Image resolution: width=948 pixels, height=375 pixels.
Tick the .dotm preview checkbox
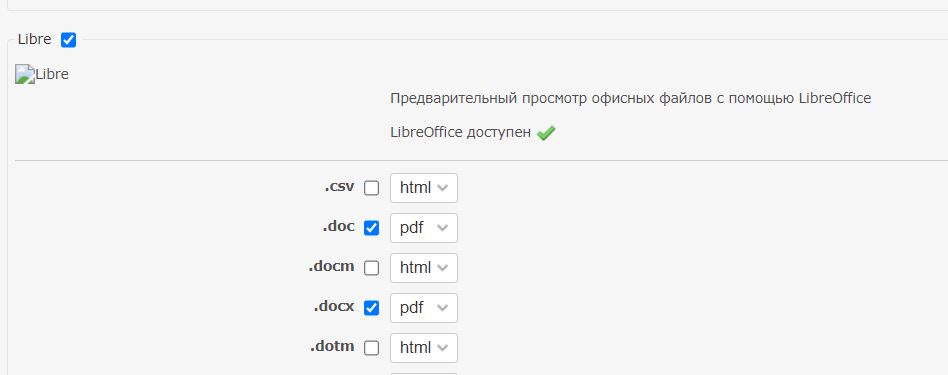point(371,348)
